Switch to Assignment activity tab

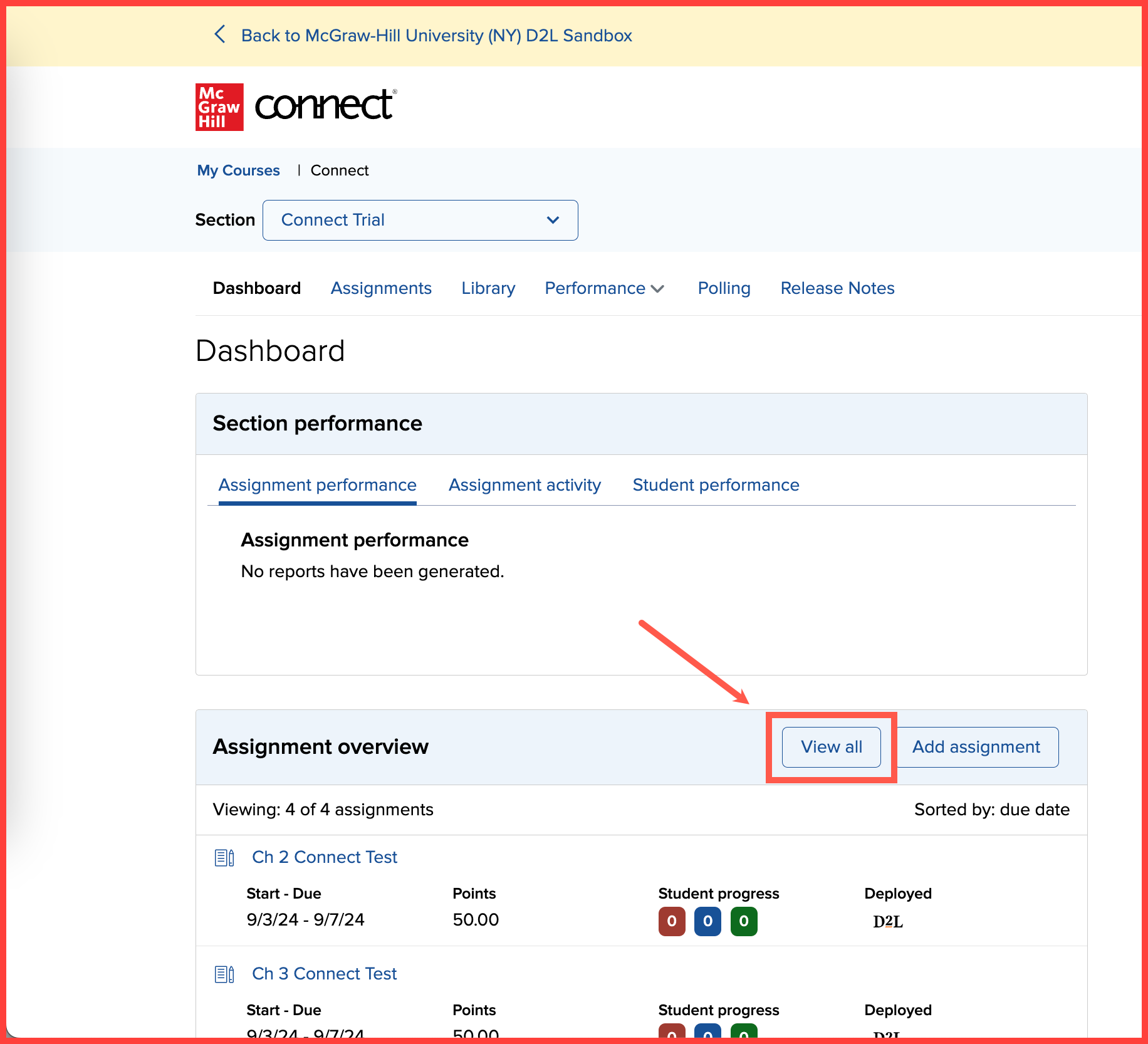[x=524, y=485]
